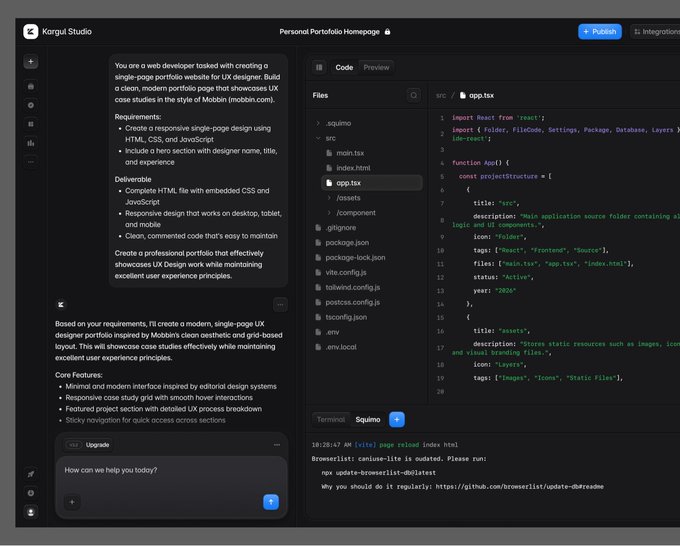Screen dimensions: 680x546
Task: Click the Kargul Studio logo icon
Action: pos(31,32)
